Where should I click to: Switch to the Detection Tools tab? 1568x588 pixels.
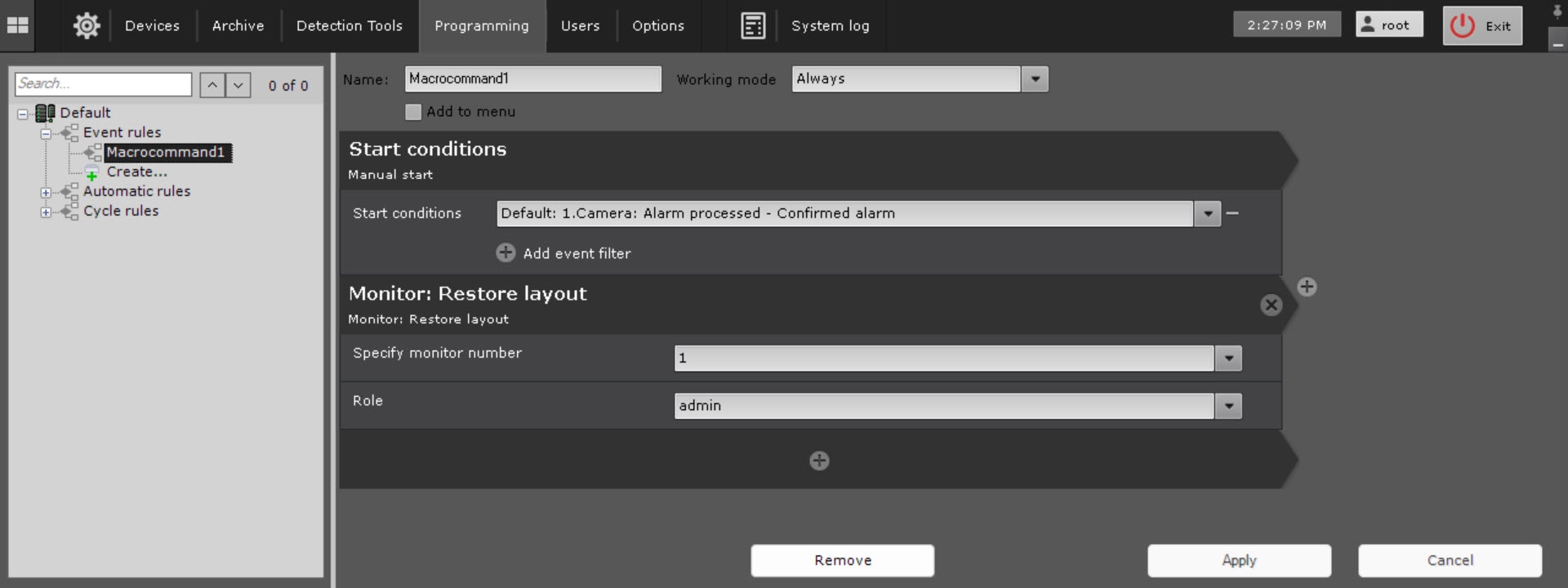pyautogui.click(x=350, y=26)
